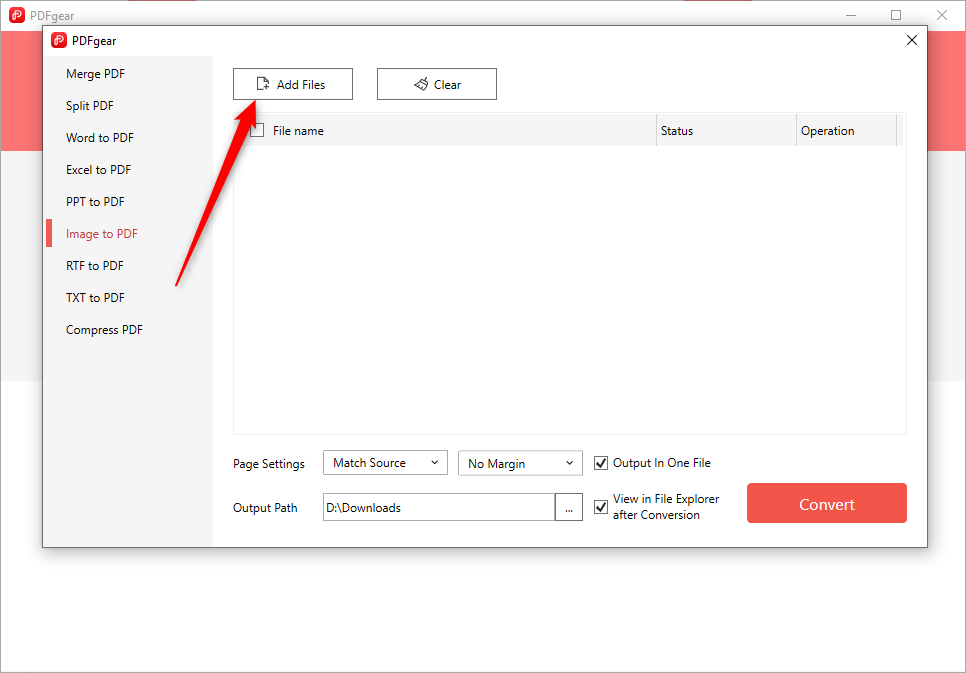Switch to TXT to PDF

[95, 298]
